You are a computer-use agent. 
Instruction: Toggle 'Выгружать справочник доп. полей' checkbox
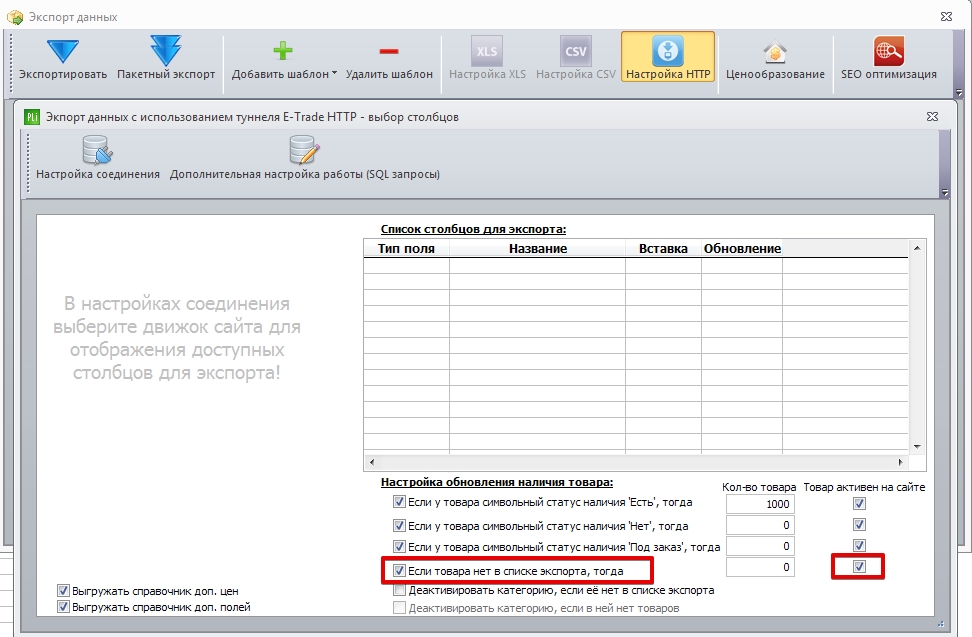pyautogui.click(x=63, y=607)
